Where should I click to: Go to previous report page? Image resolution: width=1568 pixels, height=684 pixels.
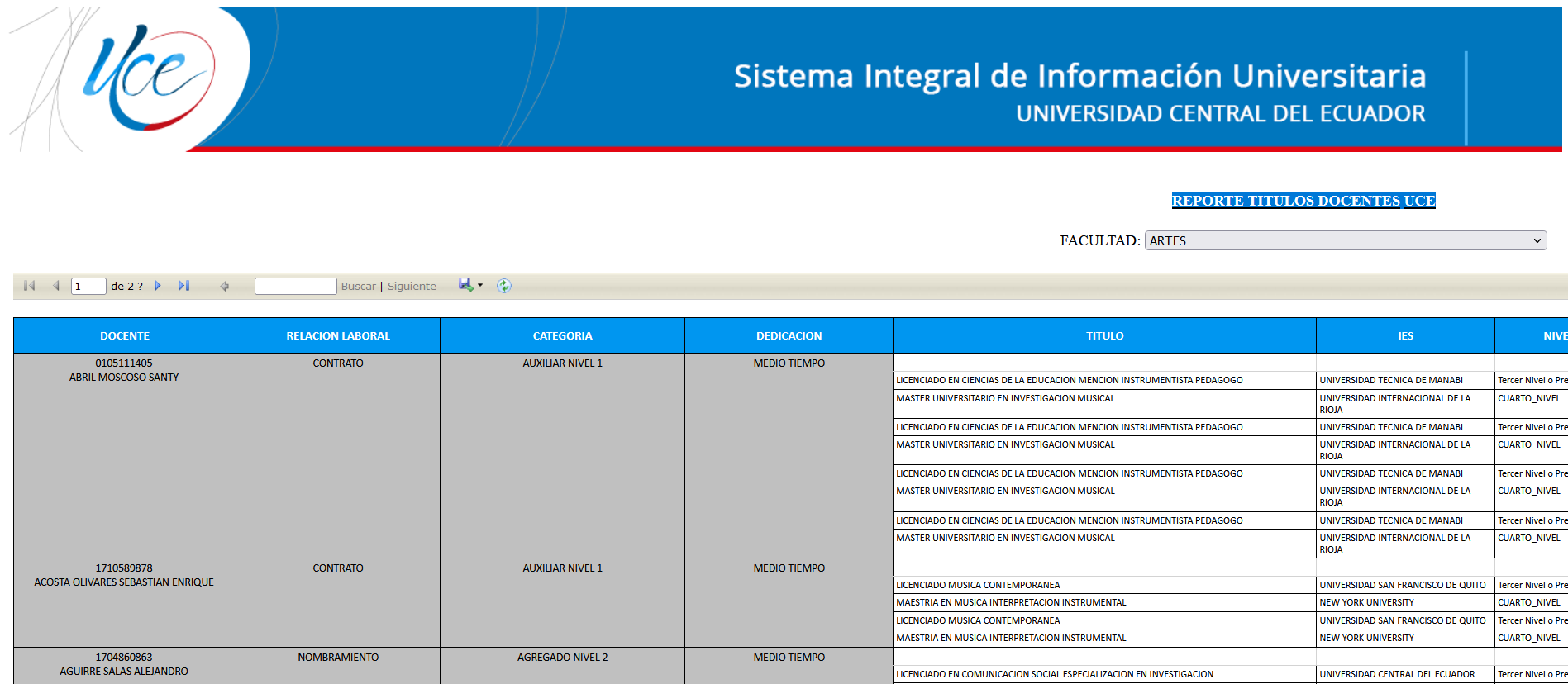(x=56, y=286)
